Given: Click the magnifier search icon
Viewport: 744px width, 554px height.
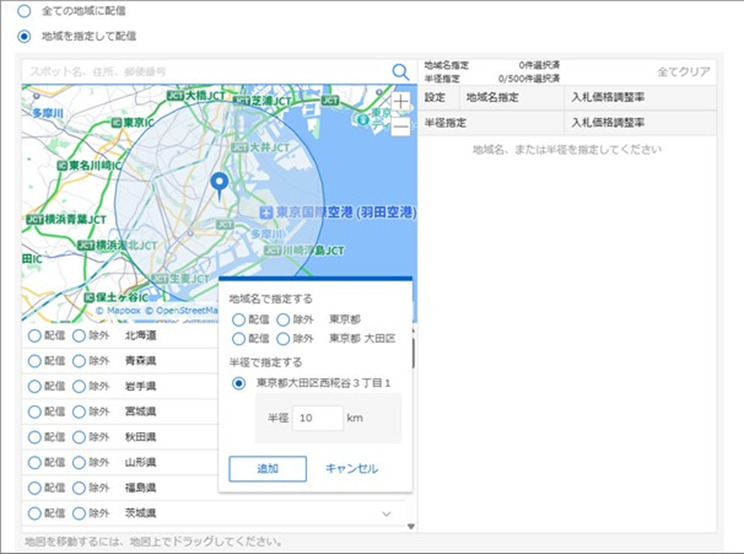Looking at the screenshot, I should click(x=400, y=72).
